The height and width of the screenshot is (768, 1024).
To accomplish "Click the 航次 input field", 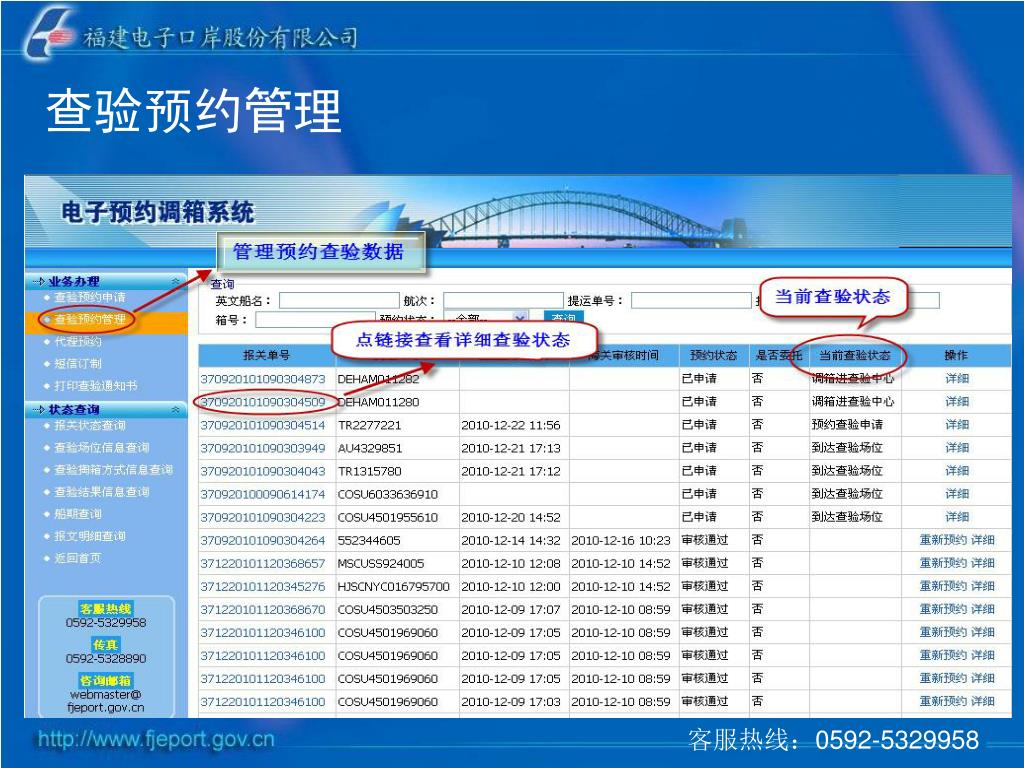I will pyautogui.click(x=503, y=300).
